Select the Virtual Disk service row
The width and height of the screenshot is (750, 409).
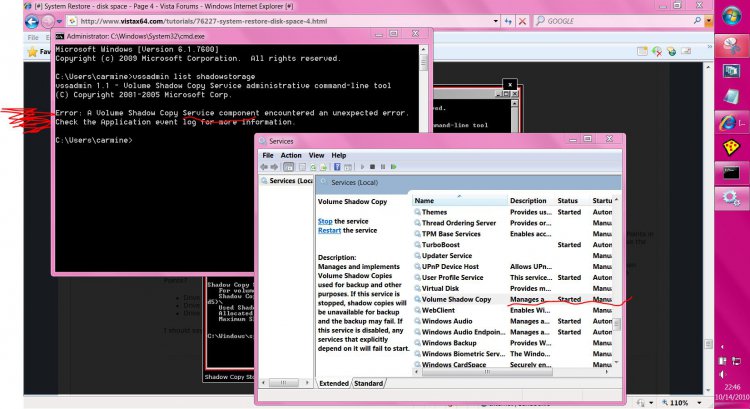[x=512, y=288]
